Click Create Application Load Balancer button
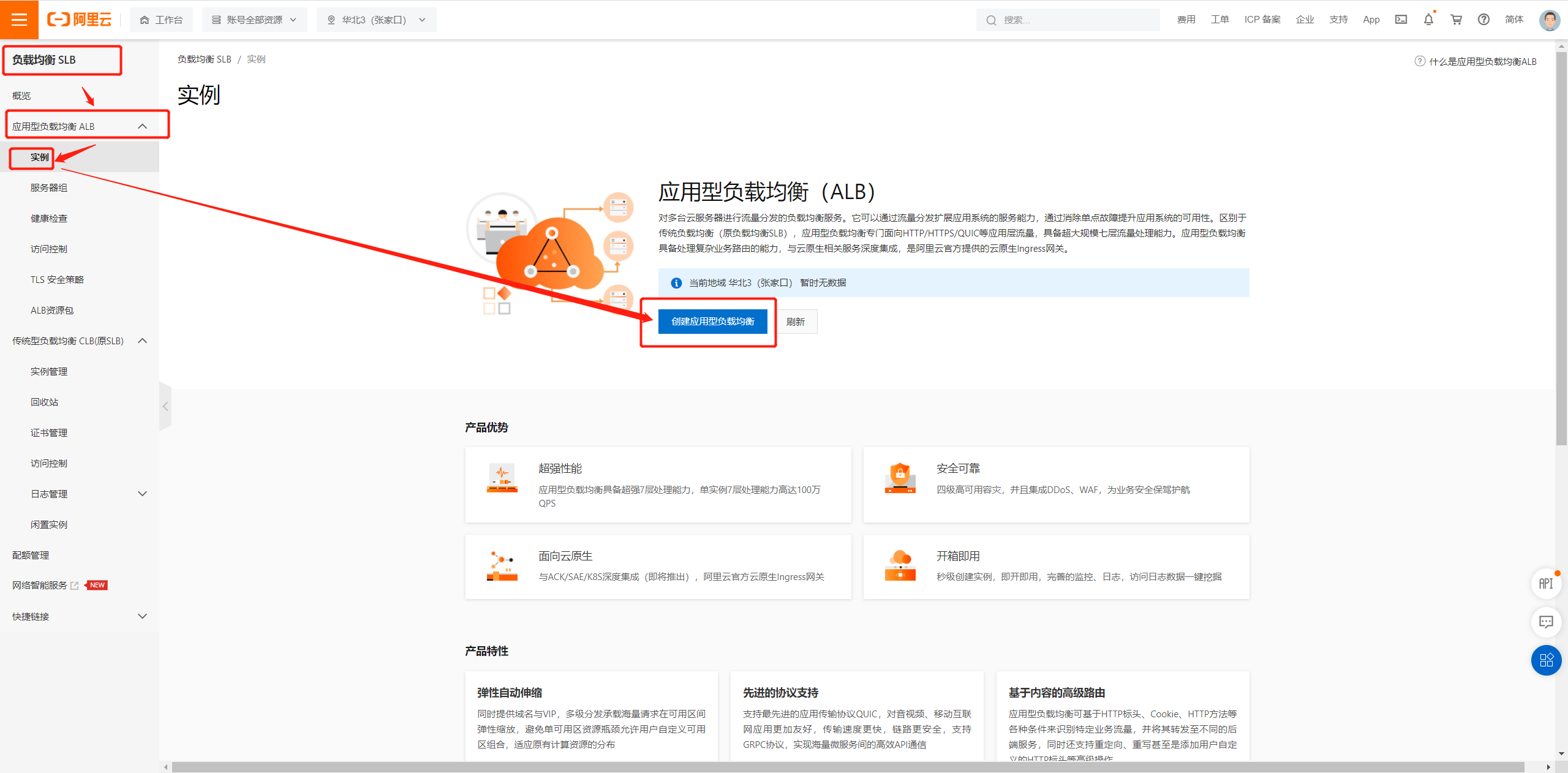 (x=712, y=322)
